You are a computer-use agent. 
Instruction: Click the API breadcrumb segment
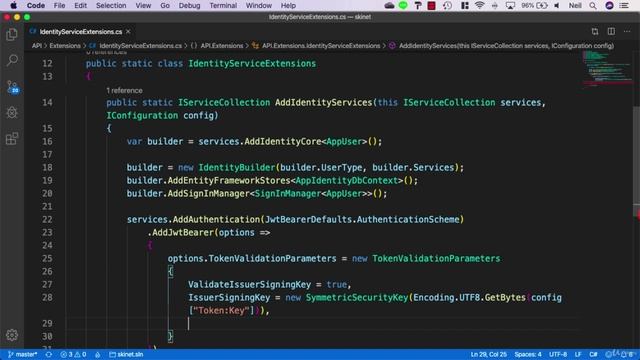click(x=37, y=46)
